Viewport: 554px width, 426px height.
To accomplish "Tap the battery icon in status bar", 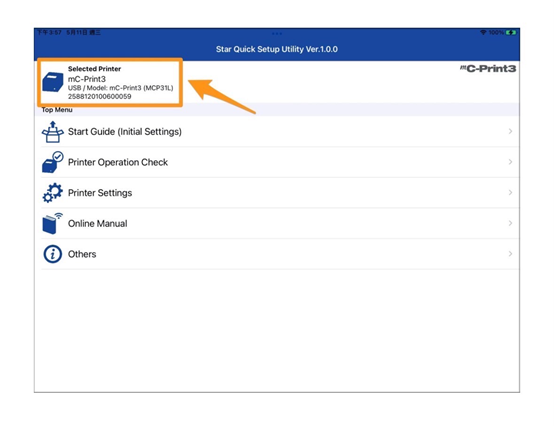I will click(511, 32).
